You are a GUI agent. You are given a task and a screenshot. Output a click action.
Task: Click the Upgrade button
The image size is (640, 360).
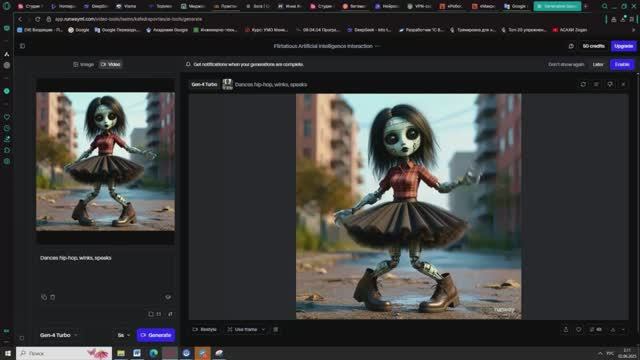pyautogui.click(x=623, y=46)
